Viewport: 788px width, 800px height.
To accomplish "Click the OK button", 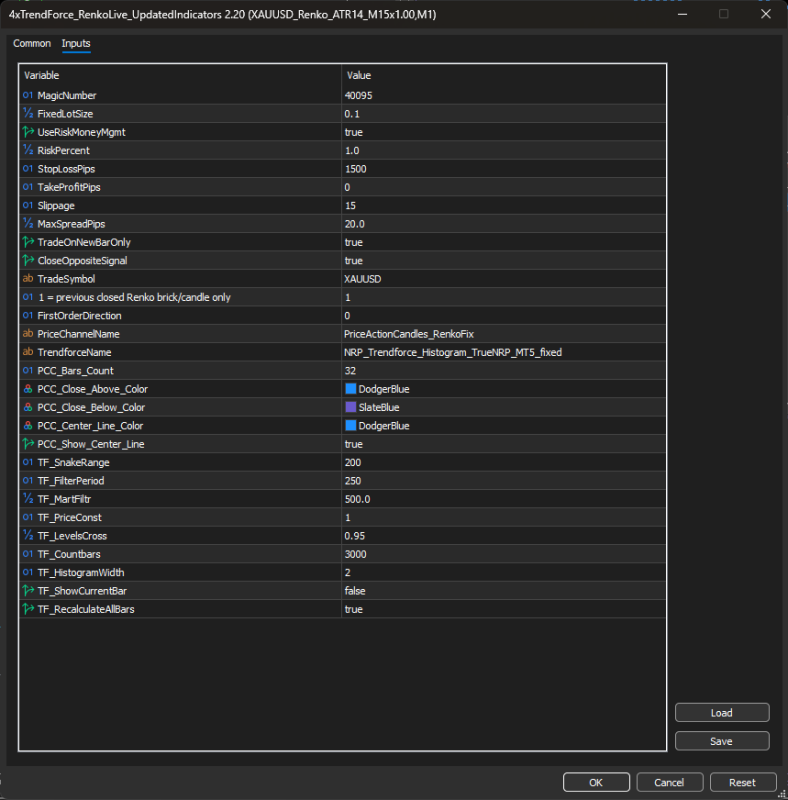I will click(x=596, y=782).
